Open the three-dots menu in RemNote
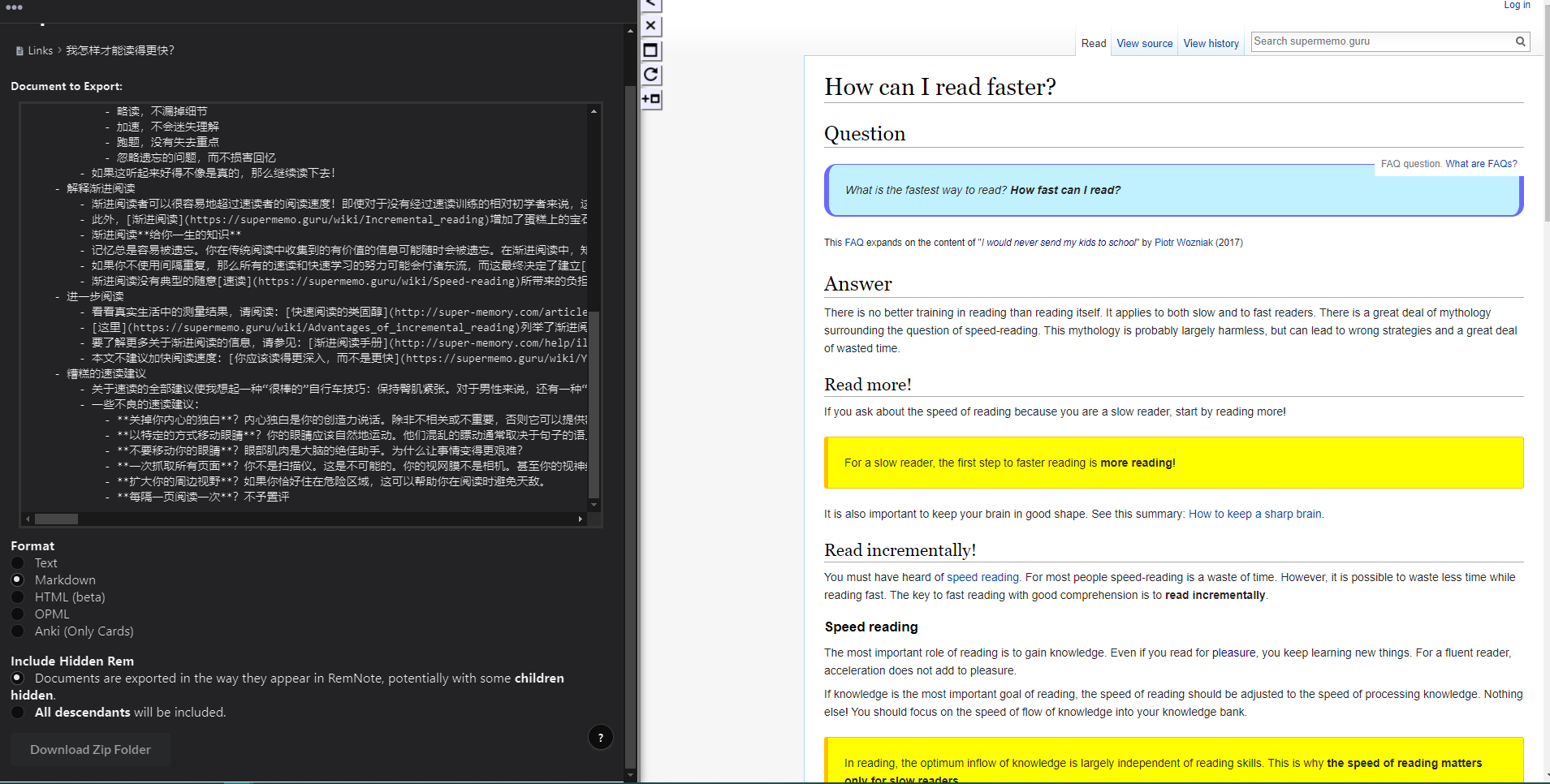Image resolution: width=1550 pixels, height=784 pixels. click(x=14, y=7)
